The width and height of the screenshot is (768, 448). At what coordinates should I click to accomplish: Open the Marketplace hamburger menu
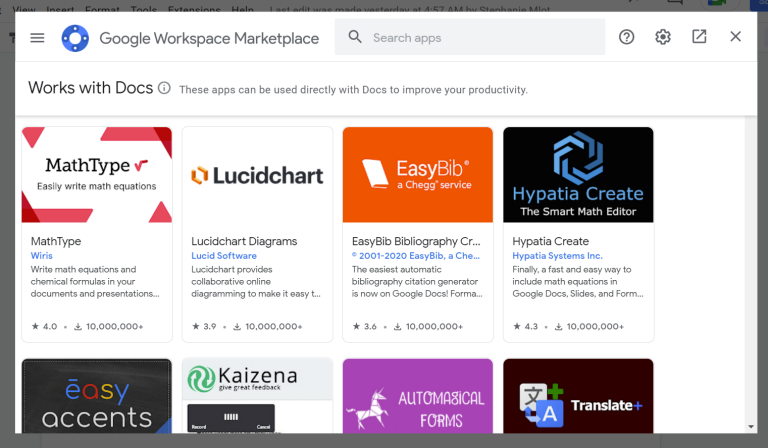37,38
